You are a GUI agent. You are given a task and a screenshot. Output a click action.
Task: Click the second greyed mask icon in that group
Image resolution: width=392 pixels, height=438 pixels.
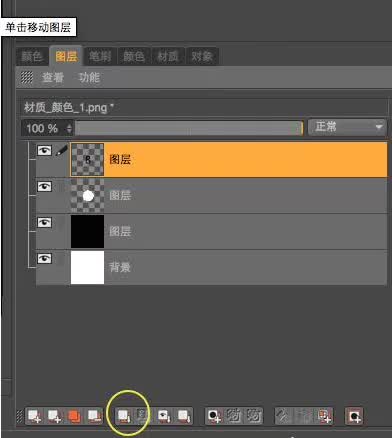254,416
